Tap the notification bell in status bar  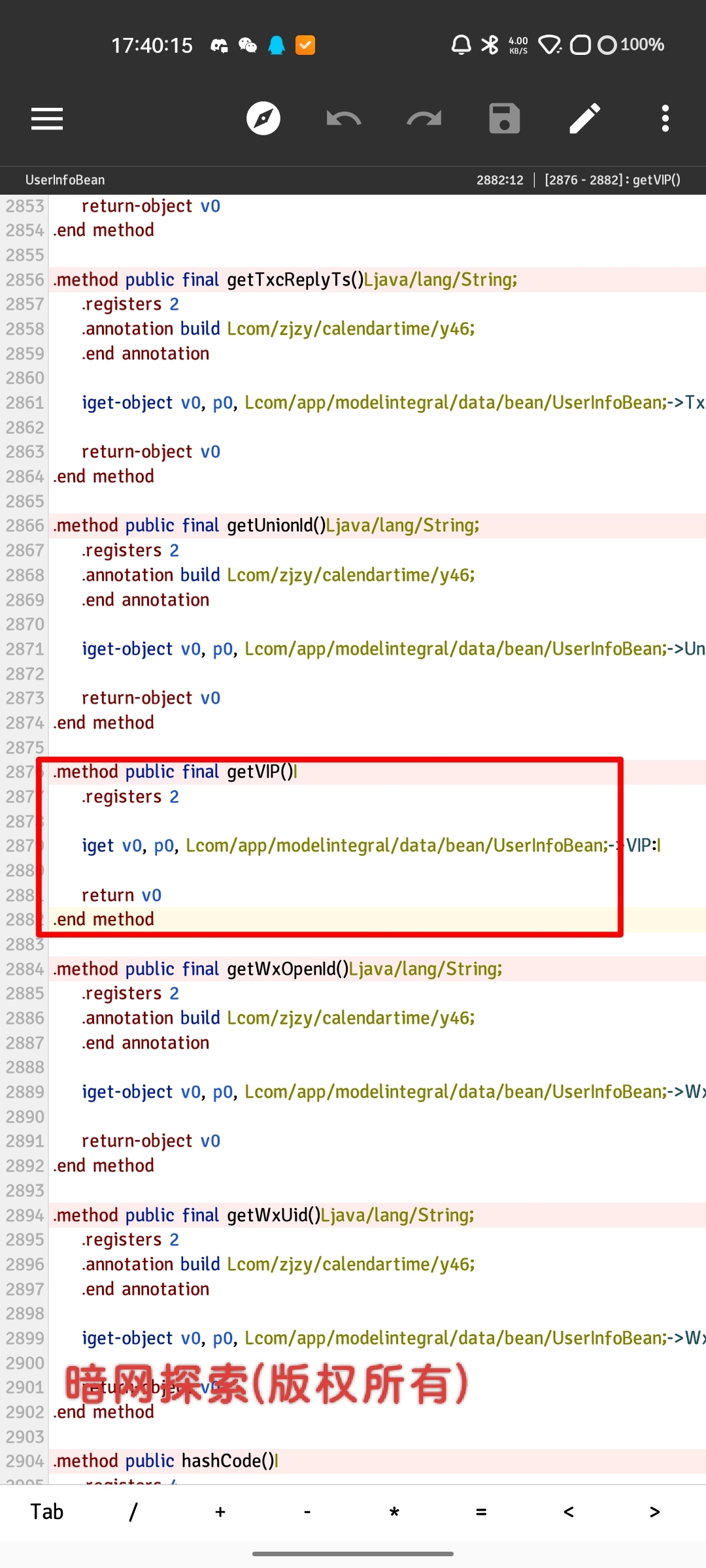pyautogui.click(x=461, y=45)
